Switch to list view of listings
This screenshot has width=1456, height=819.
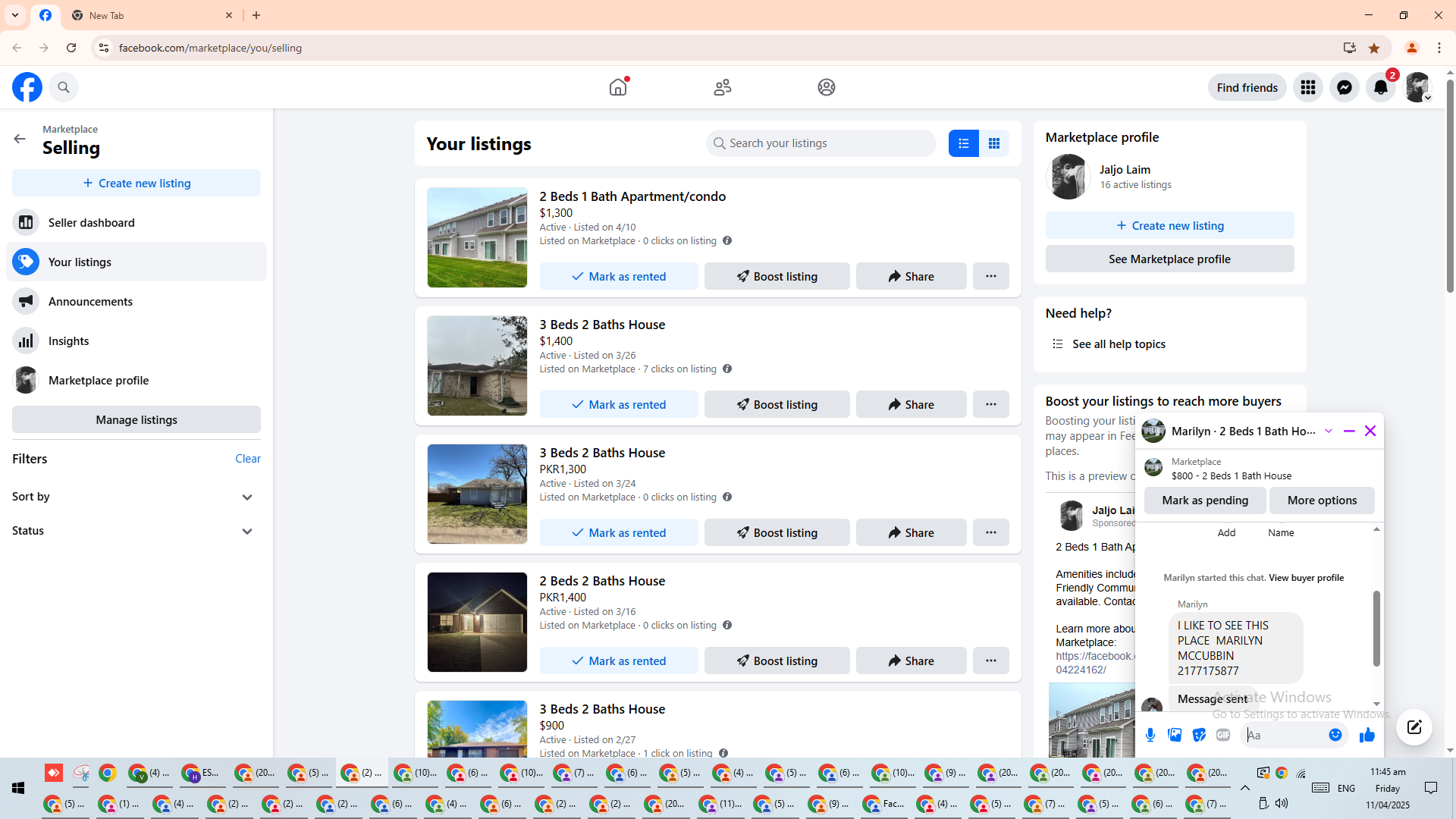point(964,143)
